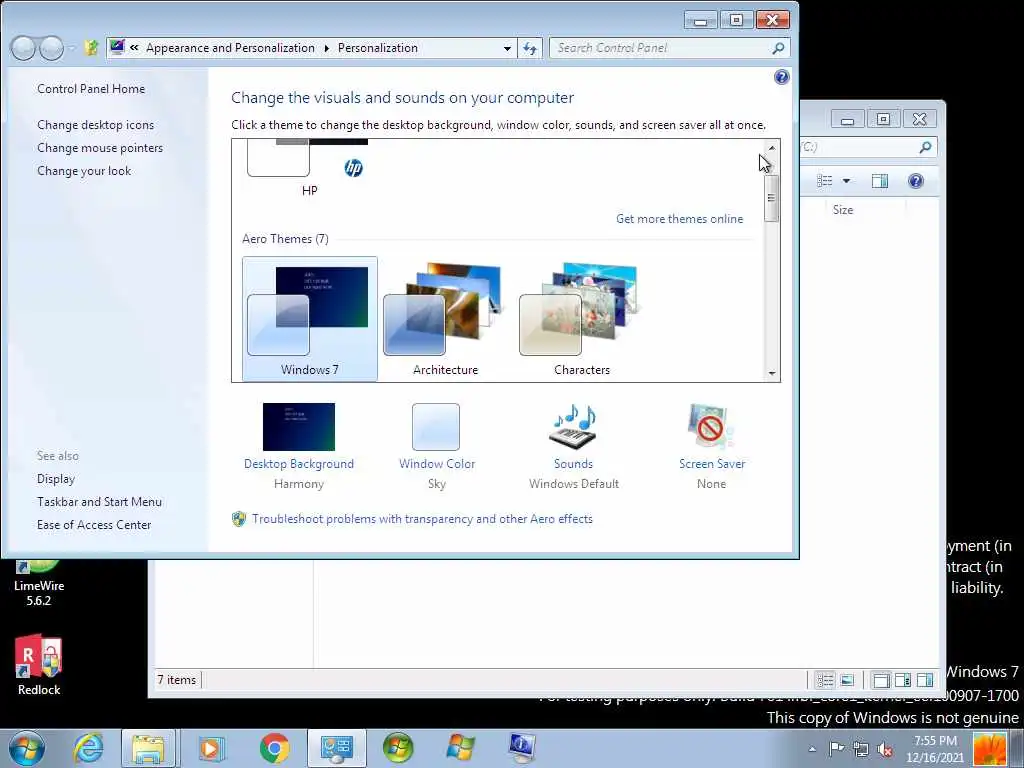
Task: Open Change mouse pointers link
Action: (100, 148)
